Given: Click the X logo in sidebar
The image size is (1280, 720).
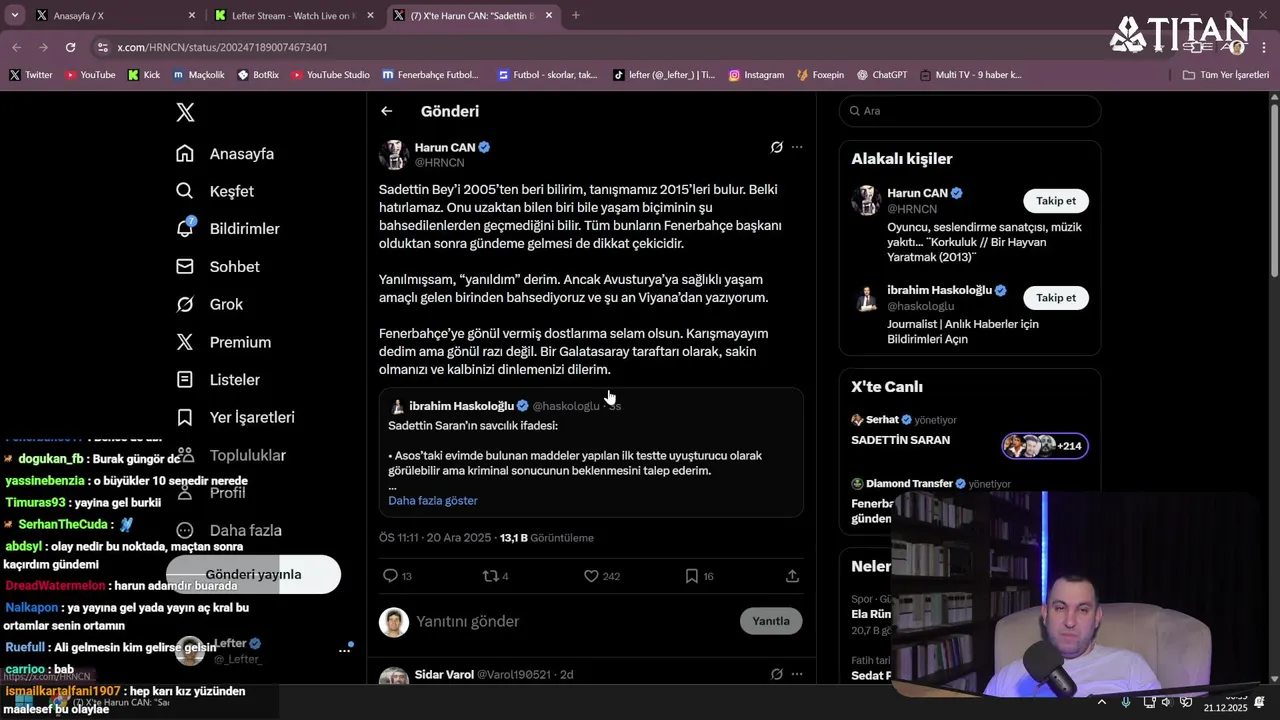Looking at the screenshot, I should point(185,112).
